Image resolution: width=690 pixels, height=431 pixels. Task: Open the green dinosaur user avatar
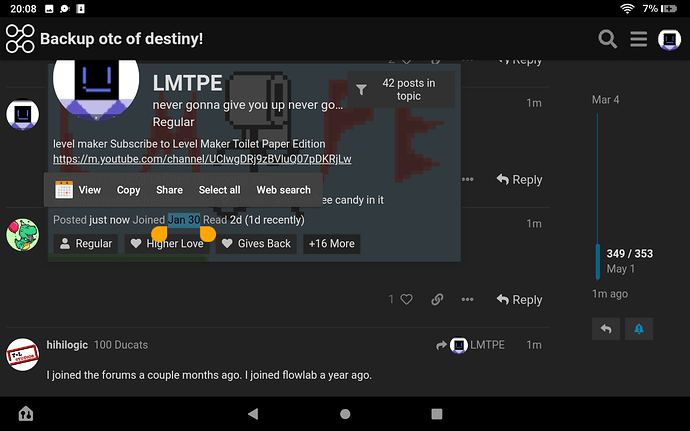22,235
